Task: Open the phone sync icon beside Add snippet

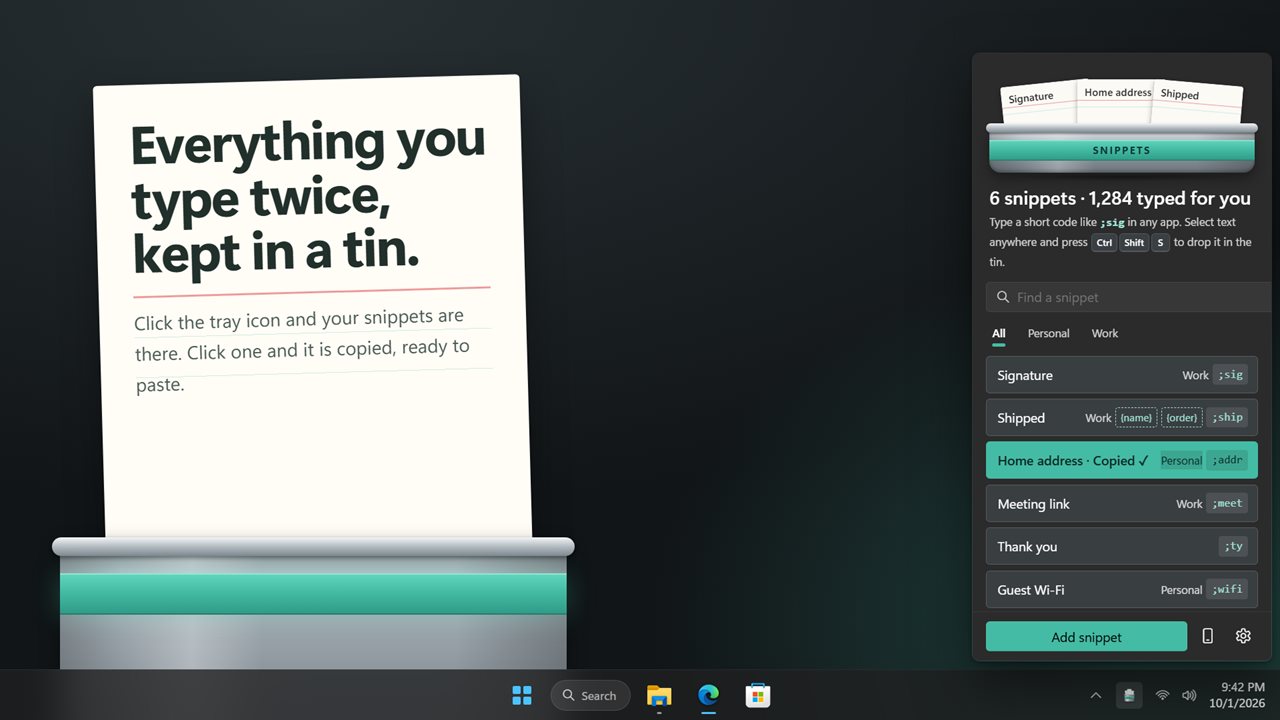Action: (1207, 636)
